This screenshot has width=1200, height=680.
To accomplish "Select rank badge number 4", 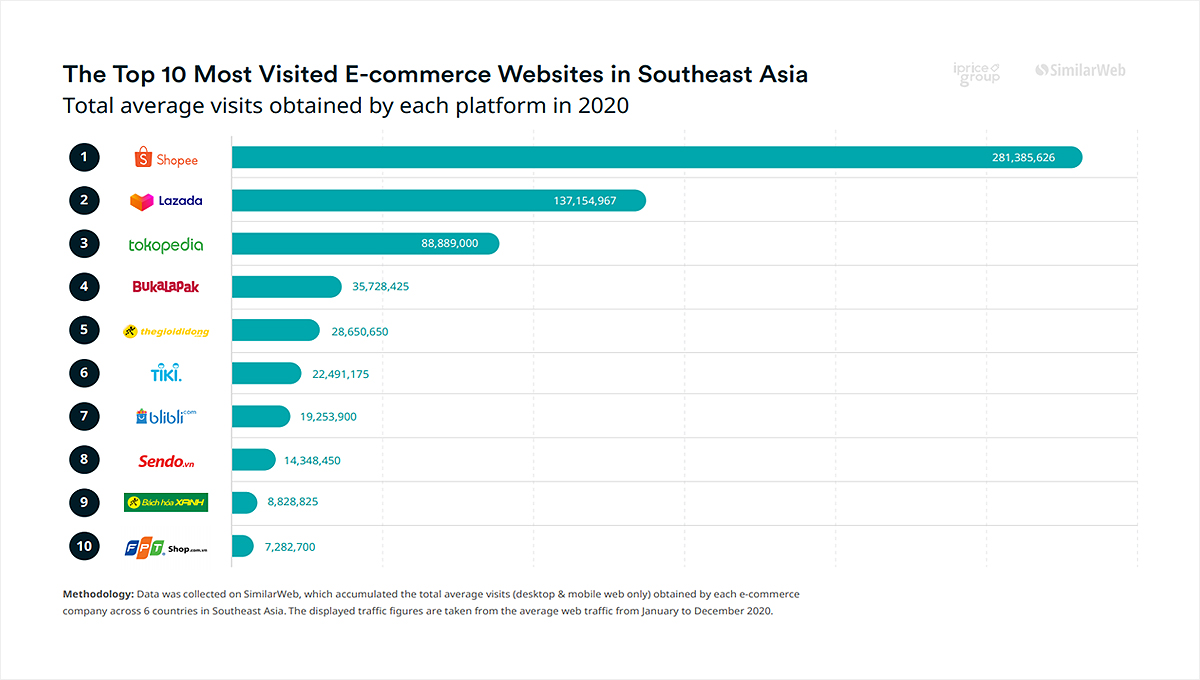I will pyautogui.click(x=85, y=286).
